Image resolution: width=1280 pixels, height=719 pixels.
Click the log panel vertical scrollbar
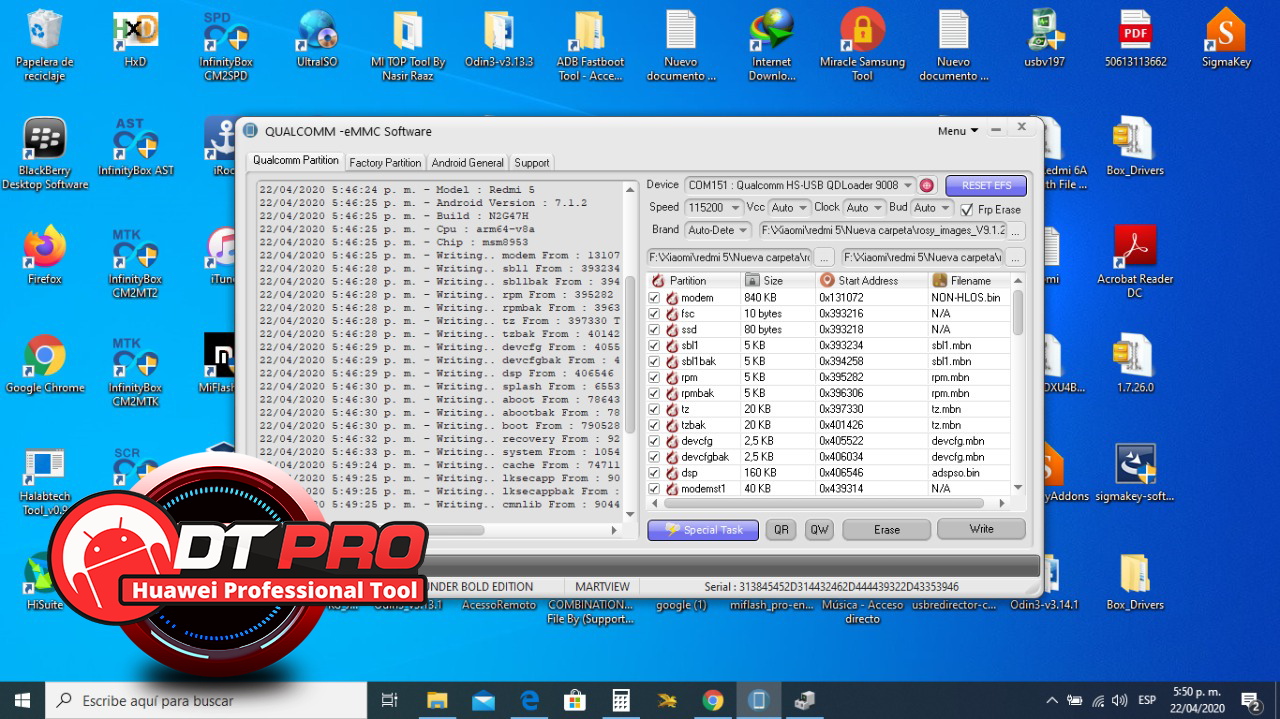tap(630, 351)
